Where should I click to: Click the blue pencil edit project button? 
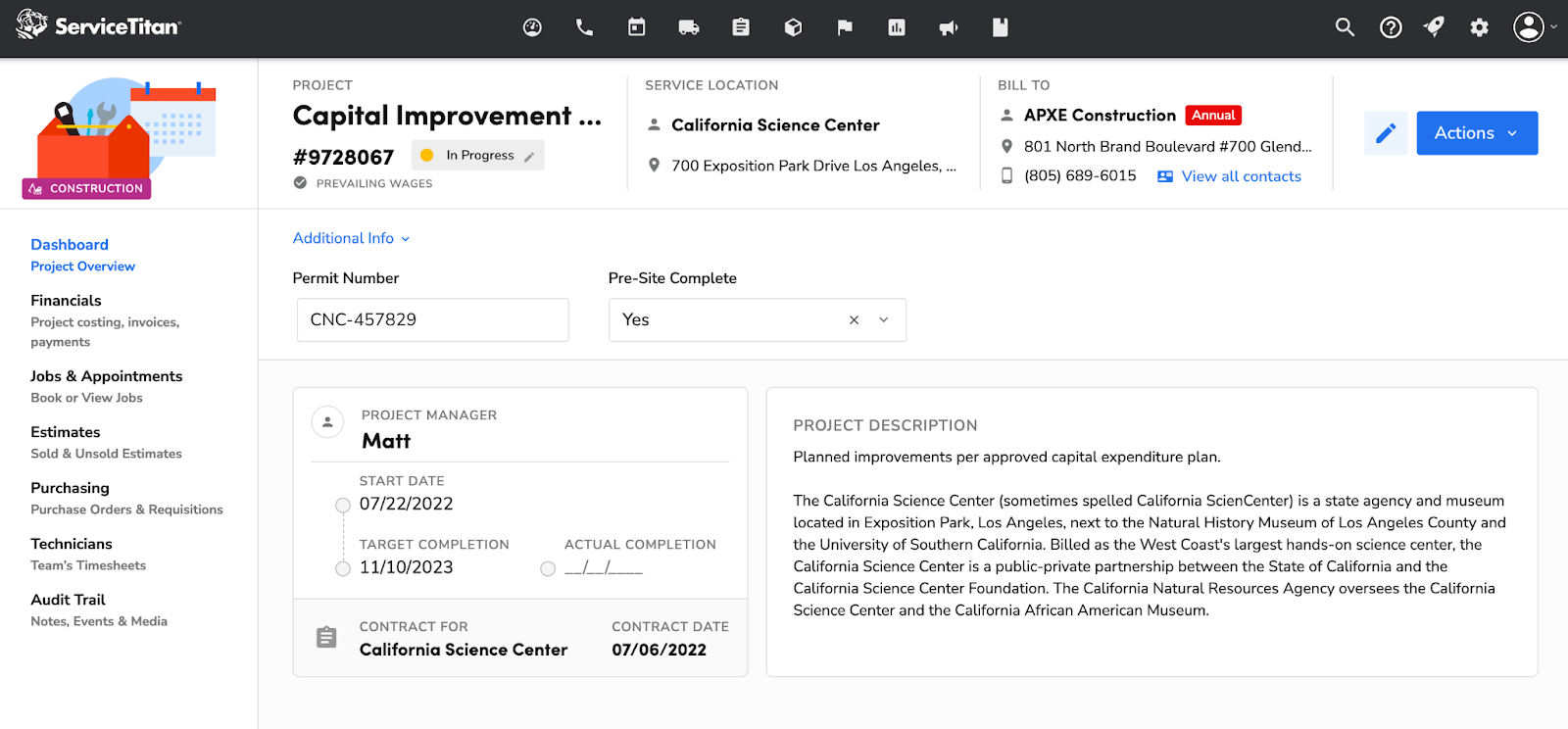(x=1386, y=133)
